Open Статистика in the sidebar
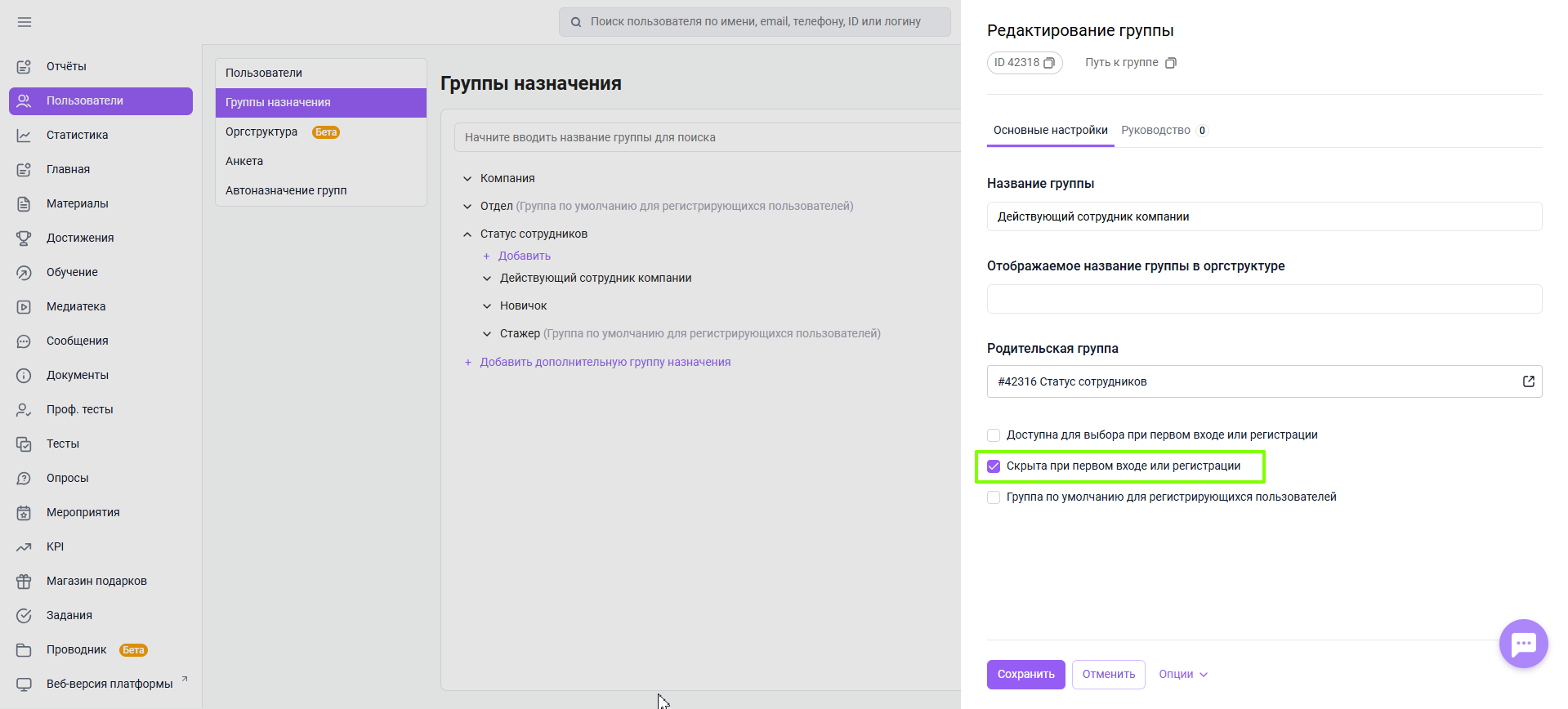 coord(101,135)
